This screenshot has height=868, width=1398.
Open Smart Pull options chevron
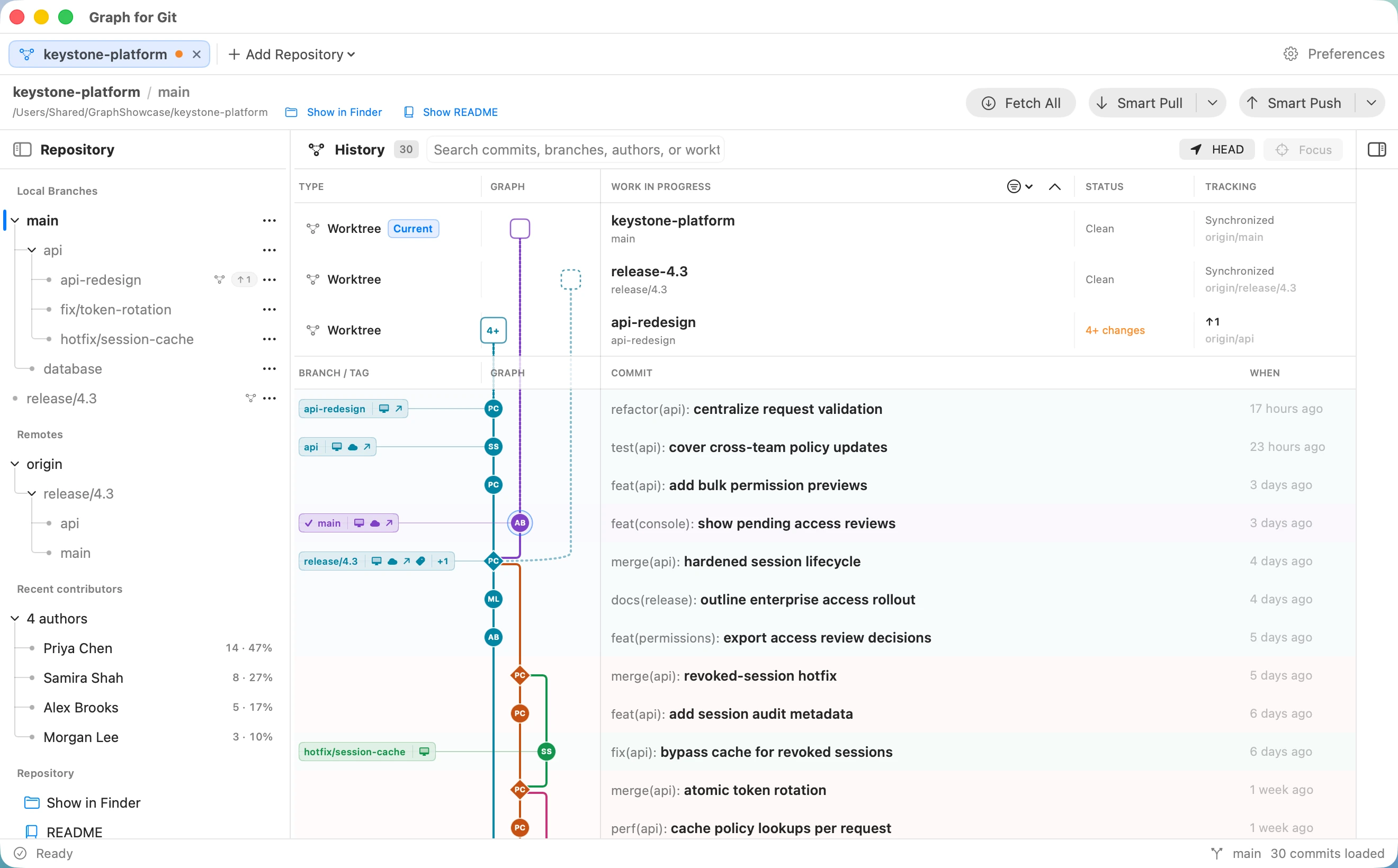point(1212,103)
